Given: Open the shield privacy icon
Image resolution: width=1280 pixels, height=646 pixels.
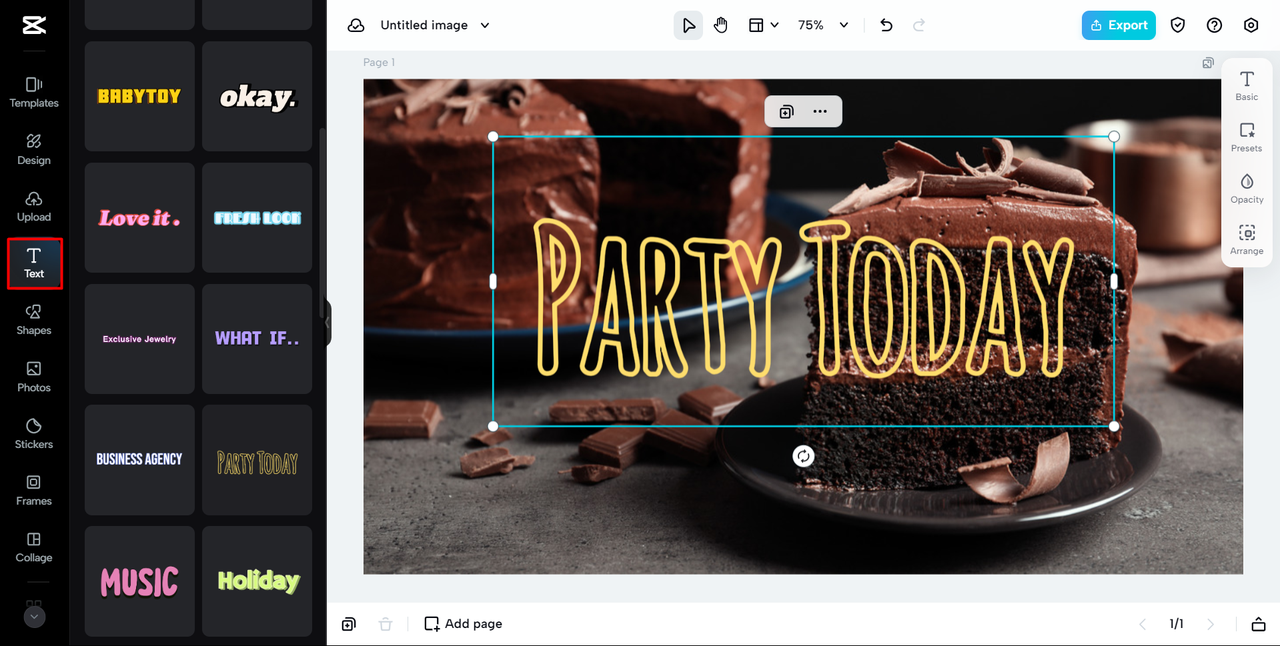Looking at the screenshot, I should (1178, 25).
